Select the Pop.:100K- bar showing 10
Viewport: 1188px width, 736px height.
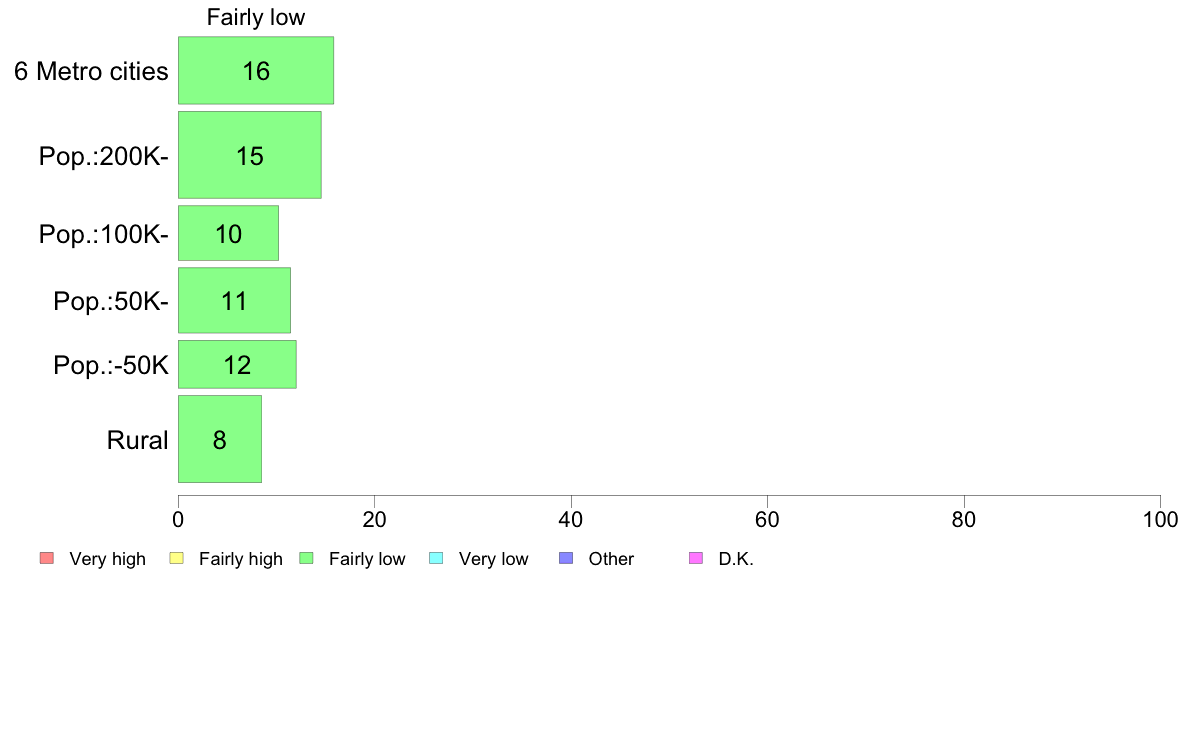click(x=229, y=233)
